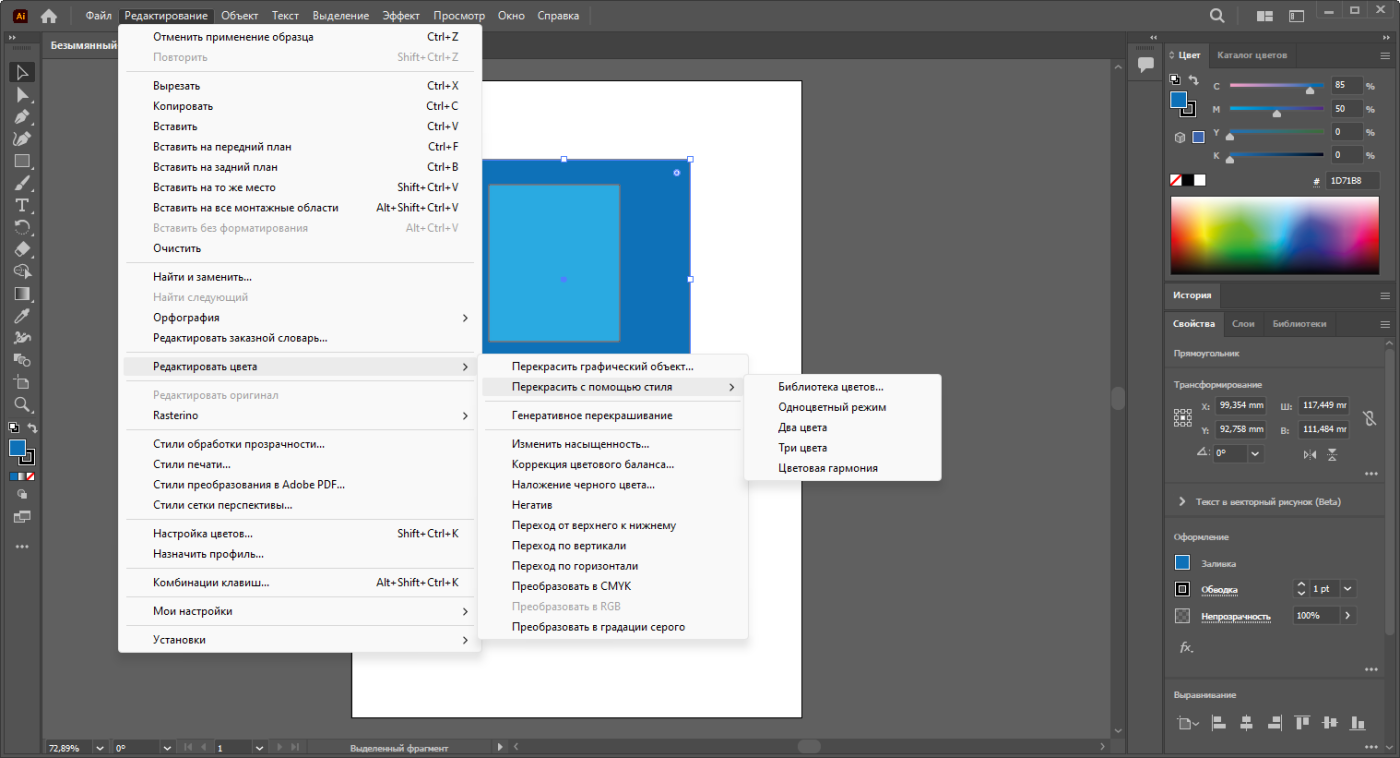This screenshot has width=1400, height=758.
Task: Open the stroke weight dropdown
Action: point(1348,589)
